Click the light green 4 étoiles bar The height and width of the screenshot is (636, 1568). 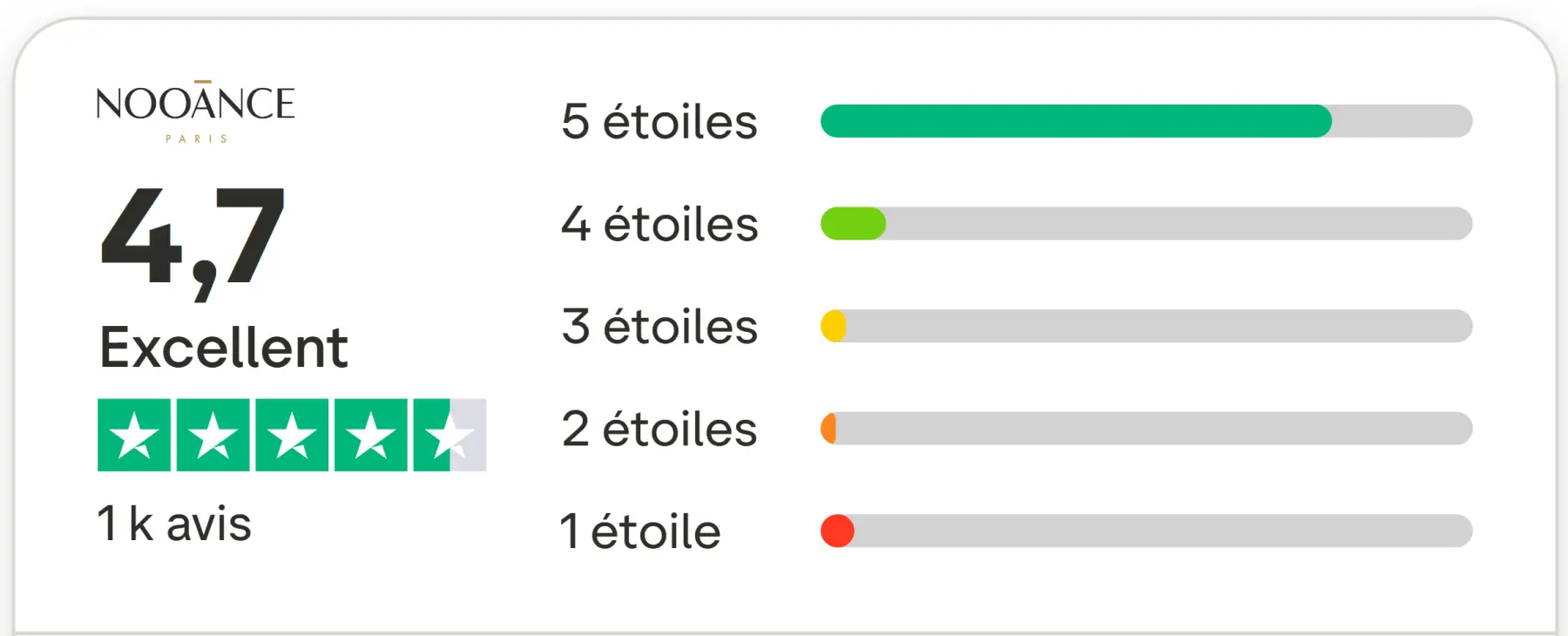point(853,224)
